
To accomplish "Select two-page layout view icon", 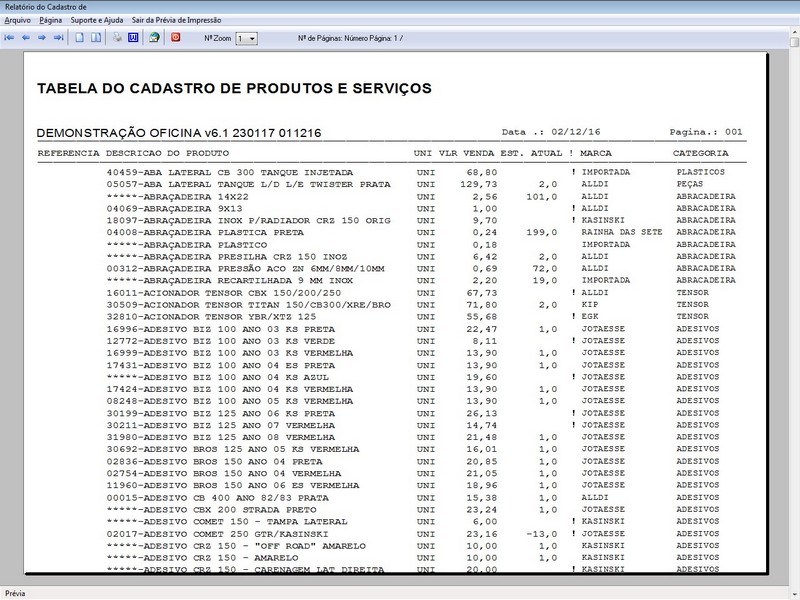I will [x=95, y=38].
